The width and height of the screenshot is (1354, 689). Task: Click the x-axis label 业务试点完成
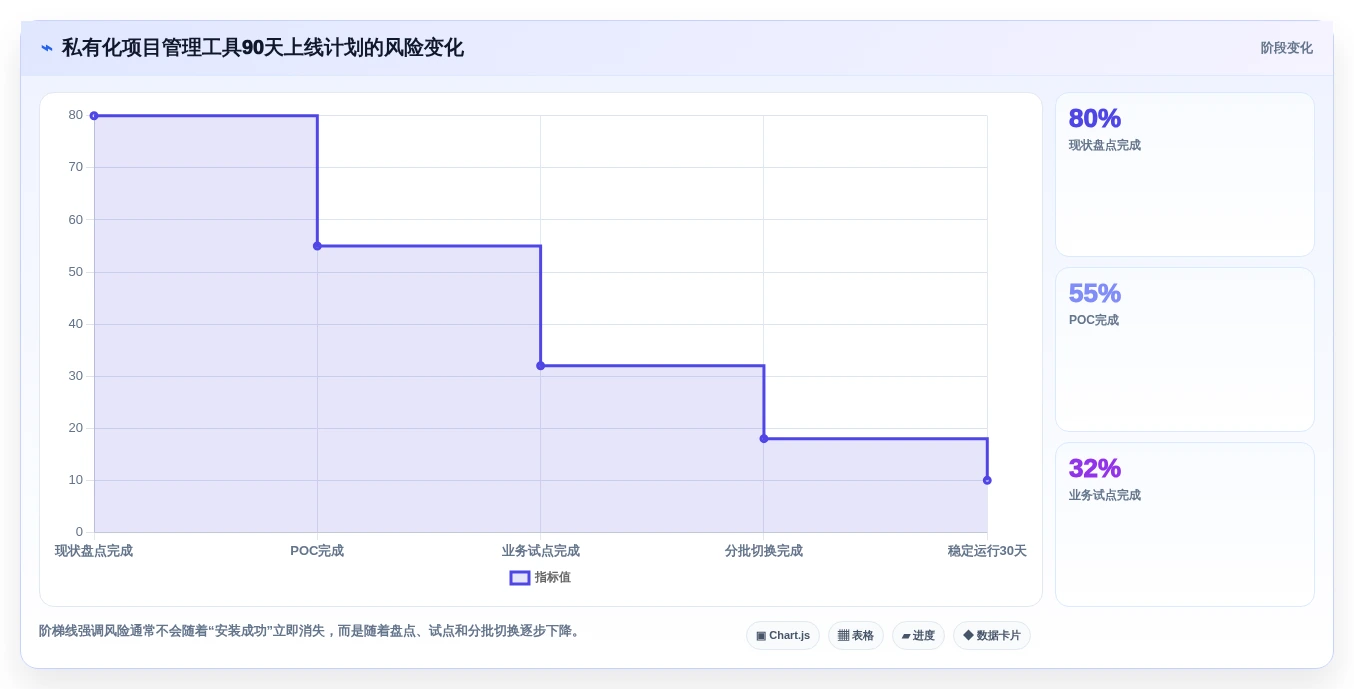[541, 551]
